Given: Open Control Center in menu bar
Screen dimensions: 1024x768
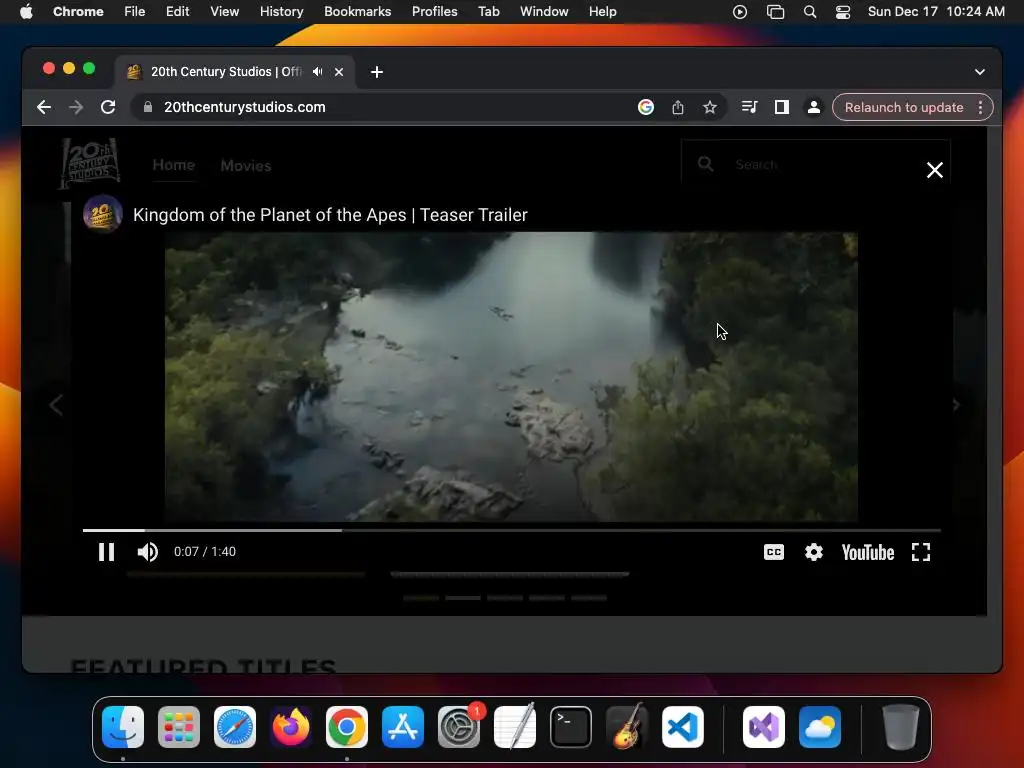Looking at the screenshot, I should [843, 12].
